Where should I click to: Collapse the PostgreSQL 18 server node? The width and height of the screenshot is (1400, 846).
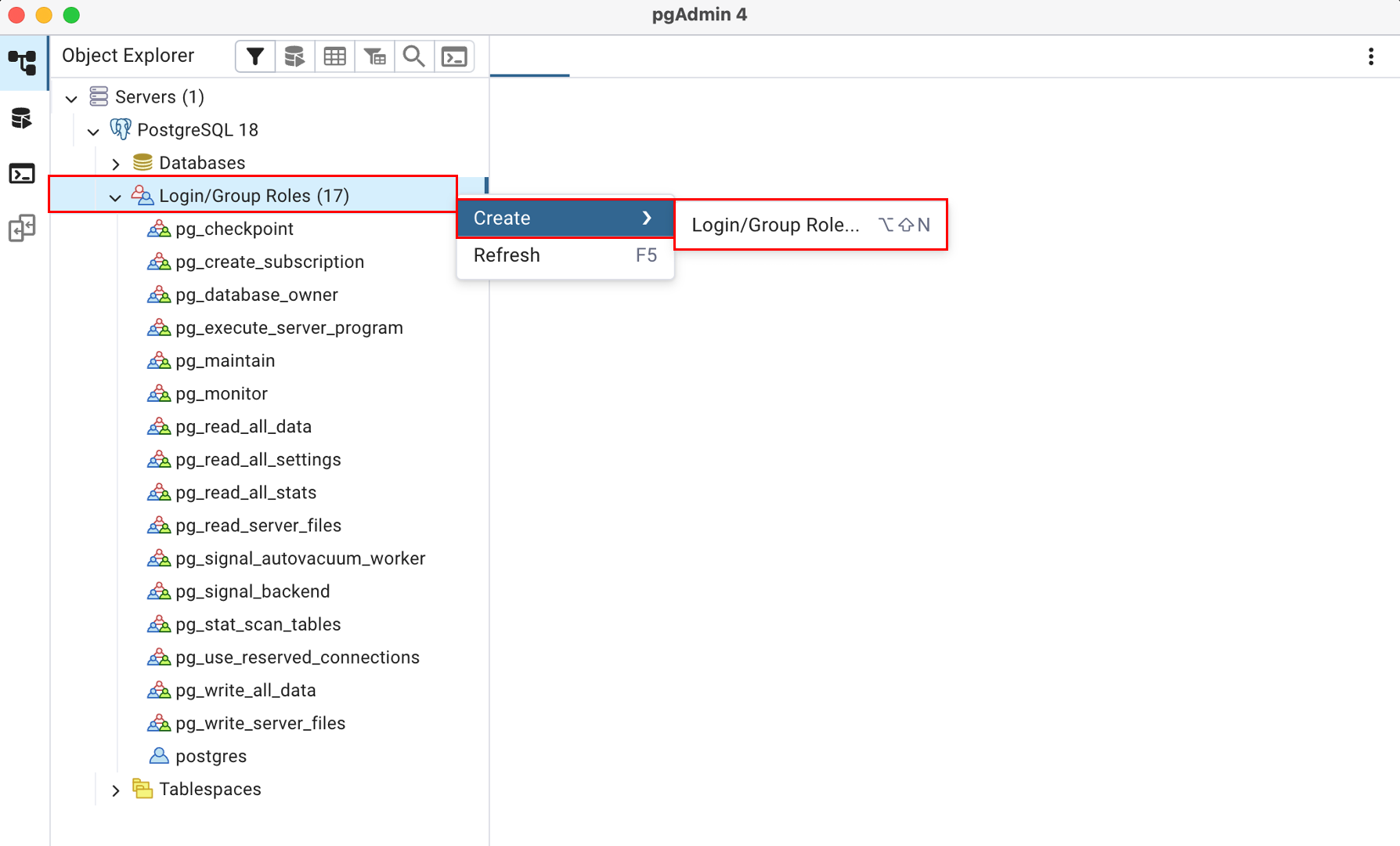(x=93, y=131)
